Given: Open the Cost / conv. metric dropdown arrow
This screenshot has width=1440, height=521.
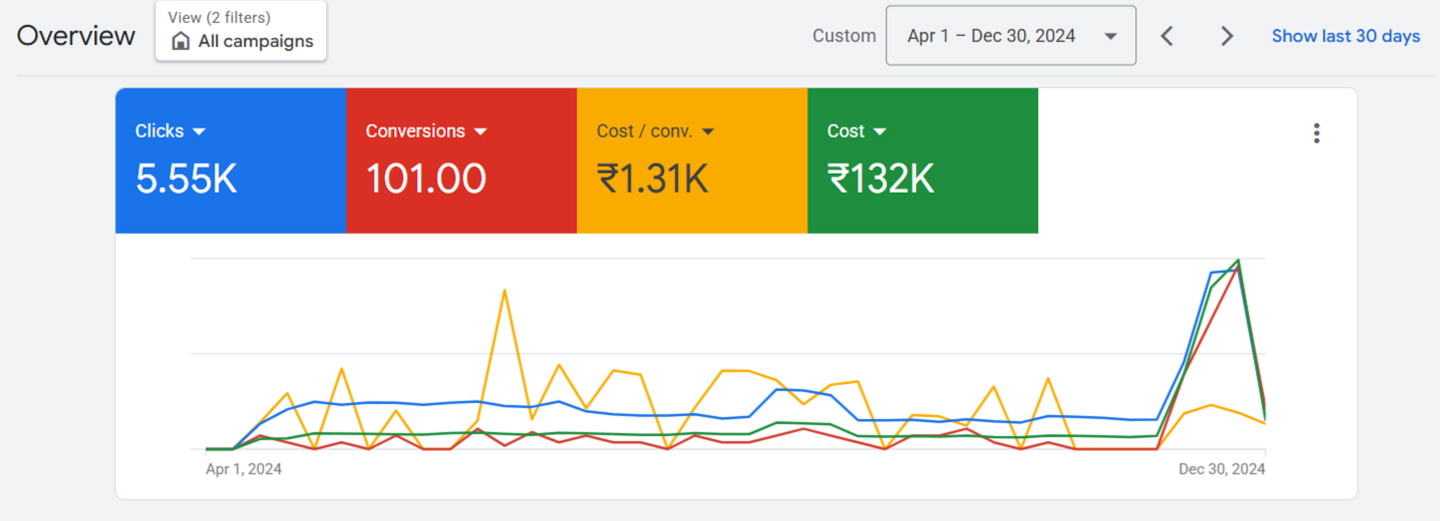Looking at the screenshot, I should [708, 132].
